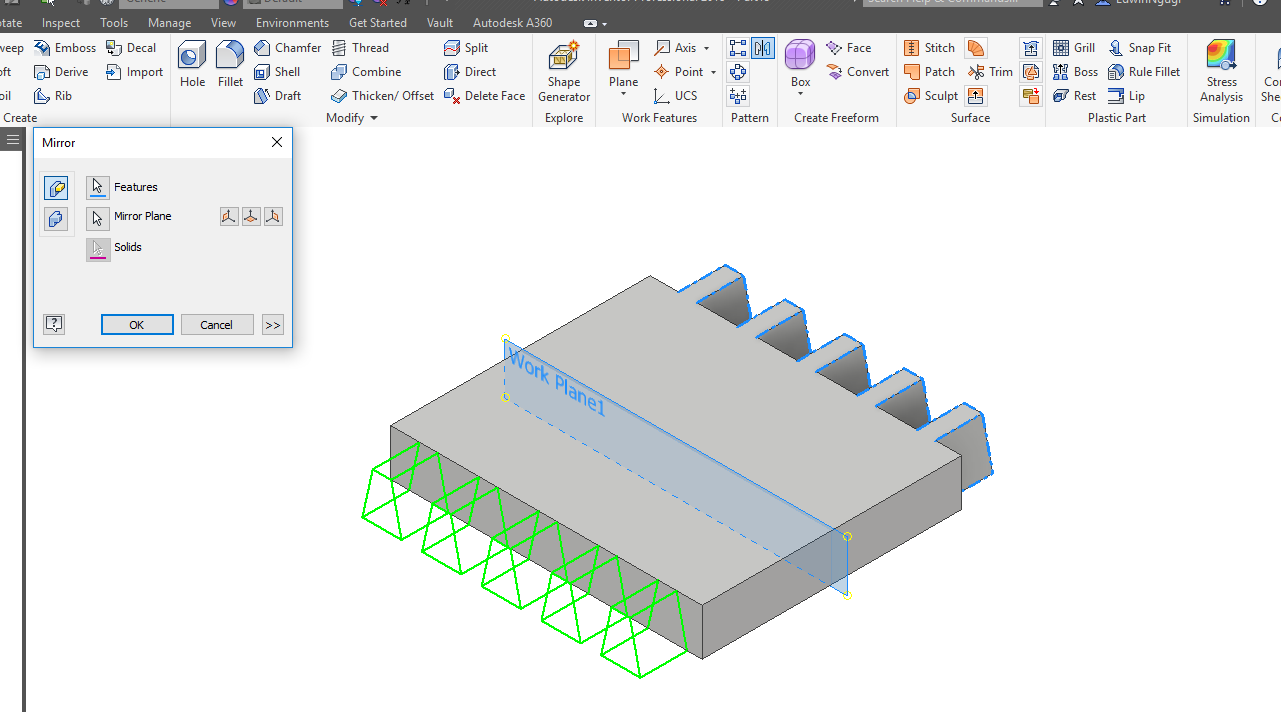Image resolution: width=1281 pixels, height=712 pixels.
Task: Confirm Mirror with OK button
Action: [x=137, y=325]
